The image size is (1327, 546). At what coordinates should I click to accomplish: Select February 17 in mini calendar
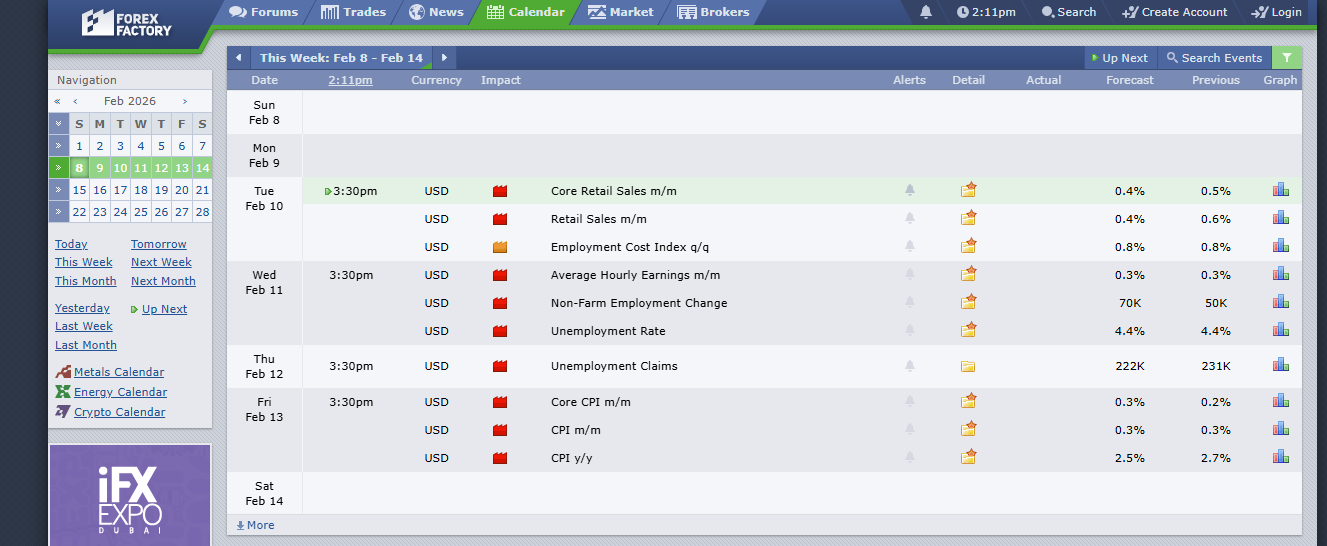click(x=120, y=190)
